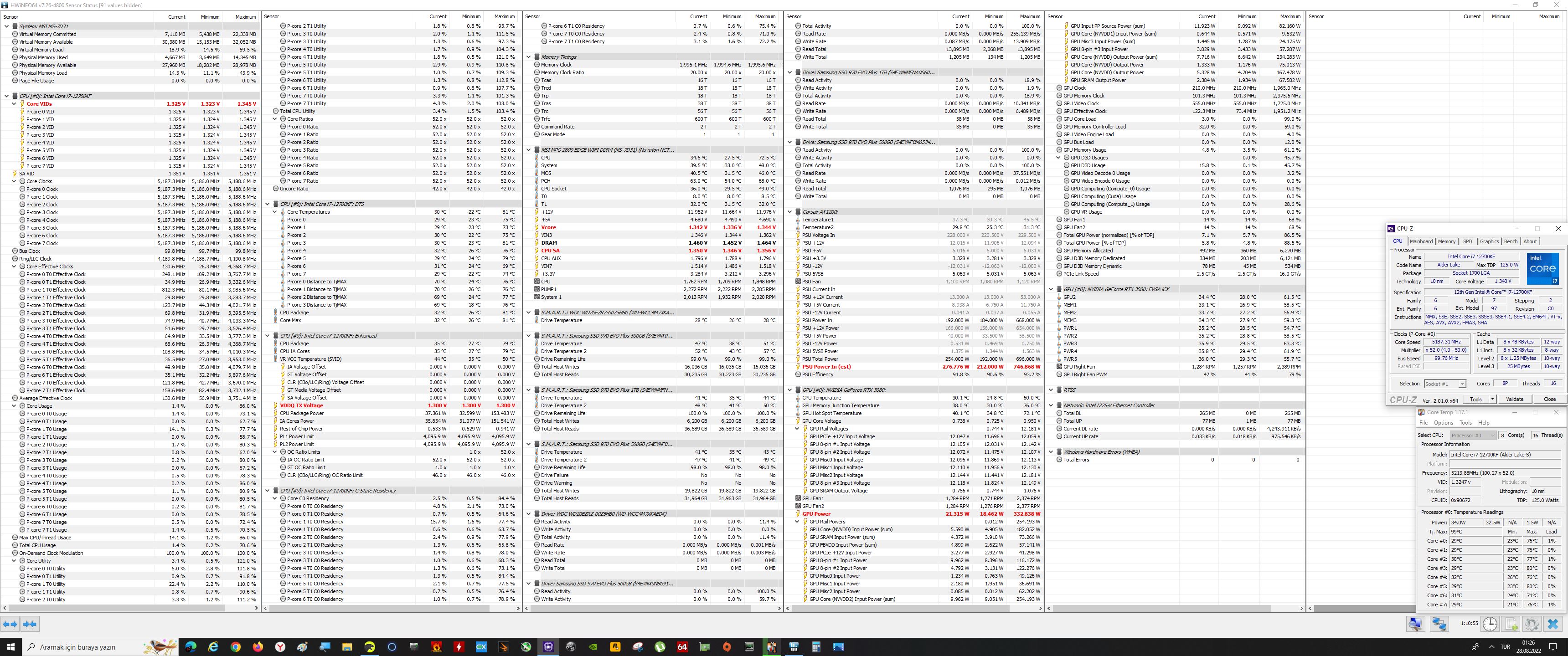Viewport: 1568px width, 656px height.
Task: Collapse the Core Temperatures tree node
Action: (x=274, y=212)
